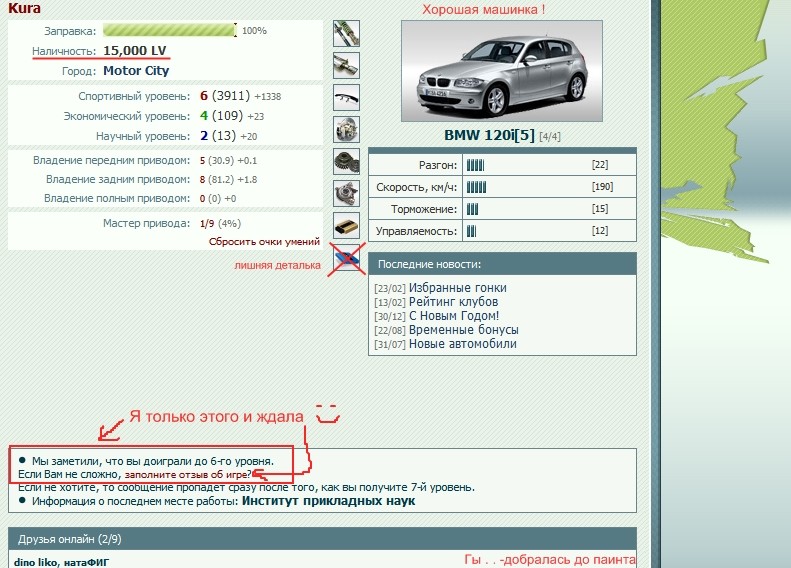The width and height of the screenshot is (791, 568).
Task: Open news item 'Рейтинг клубов'
Action: (454, 302)
